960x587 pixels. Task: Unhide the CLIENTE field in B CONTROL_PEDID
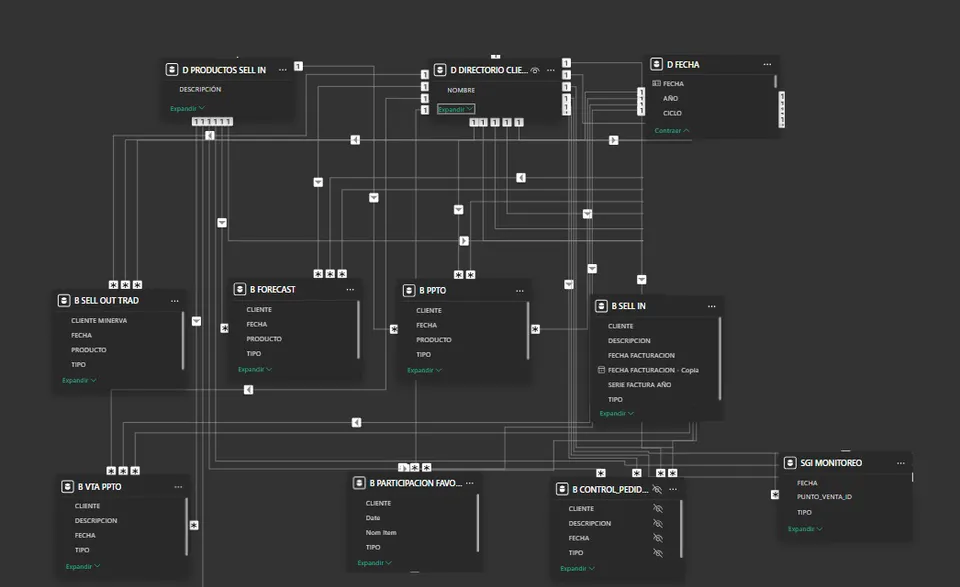coord(658,509)
